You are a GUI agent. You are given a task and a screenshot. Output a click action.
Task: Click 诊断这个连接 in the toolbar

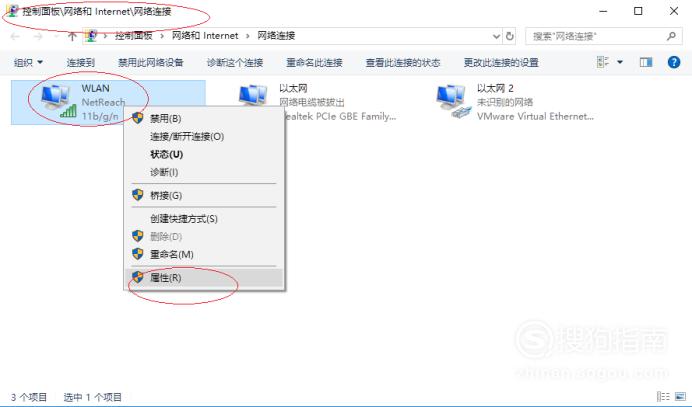[x=235, y=63]
